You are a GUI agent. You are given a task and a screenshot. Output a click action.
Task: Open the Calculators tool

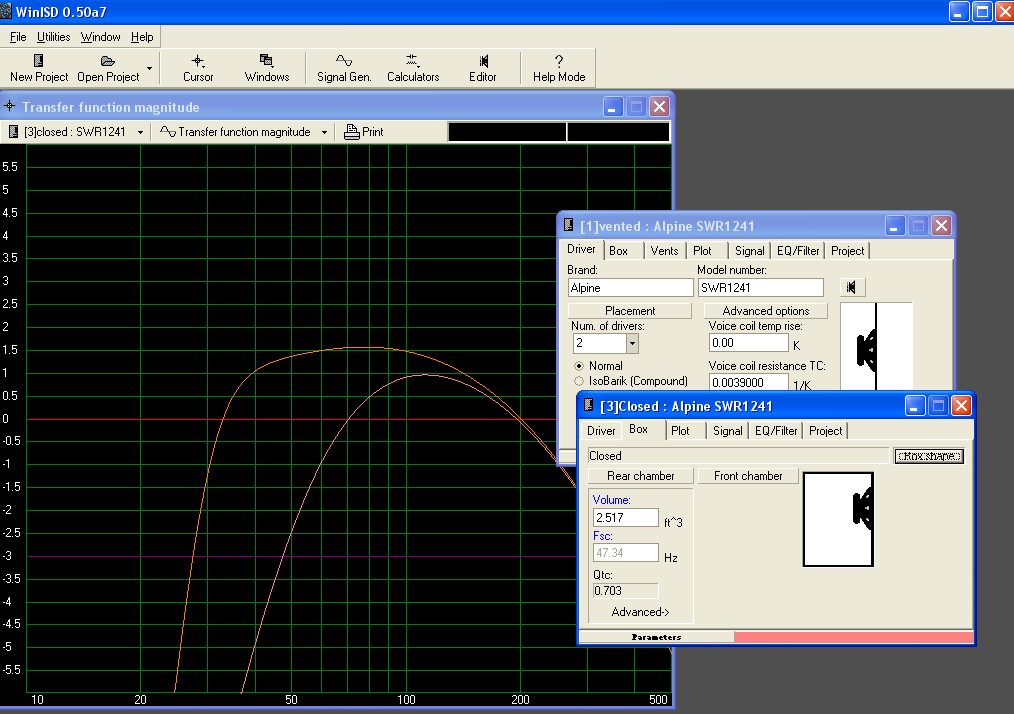(x=412, y=61)
